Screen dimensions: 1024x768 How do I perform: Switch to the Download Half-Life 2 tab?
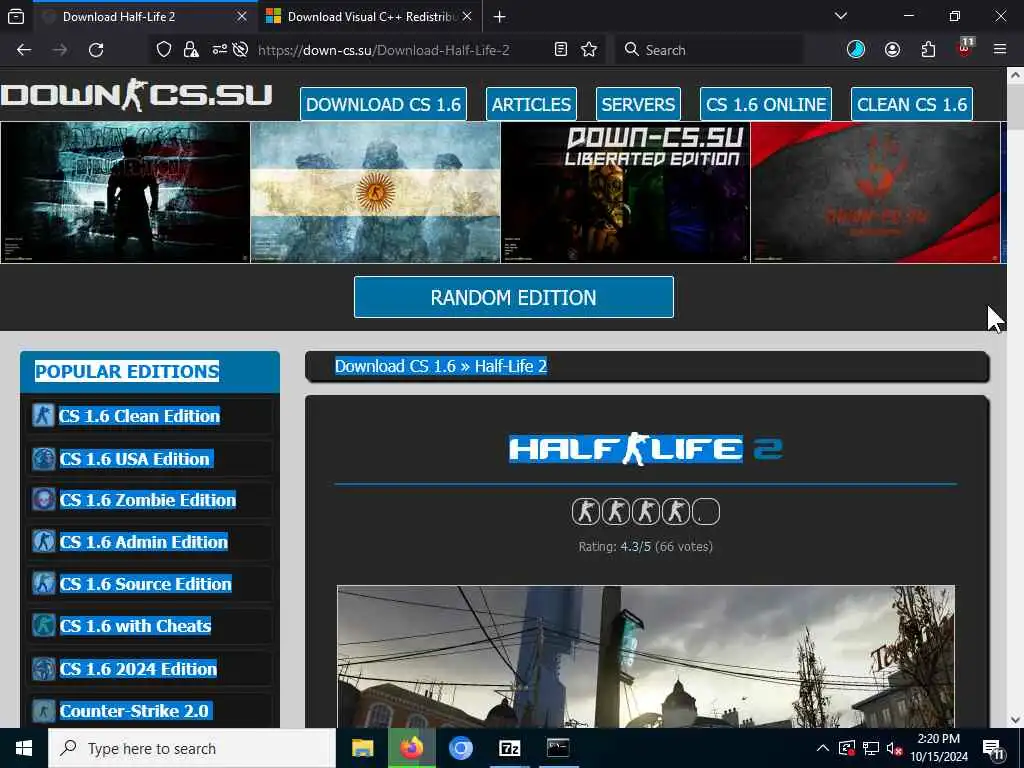145,16
